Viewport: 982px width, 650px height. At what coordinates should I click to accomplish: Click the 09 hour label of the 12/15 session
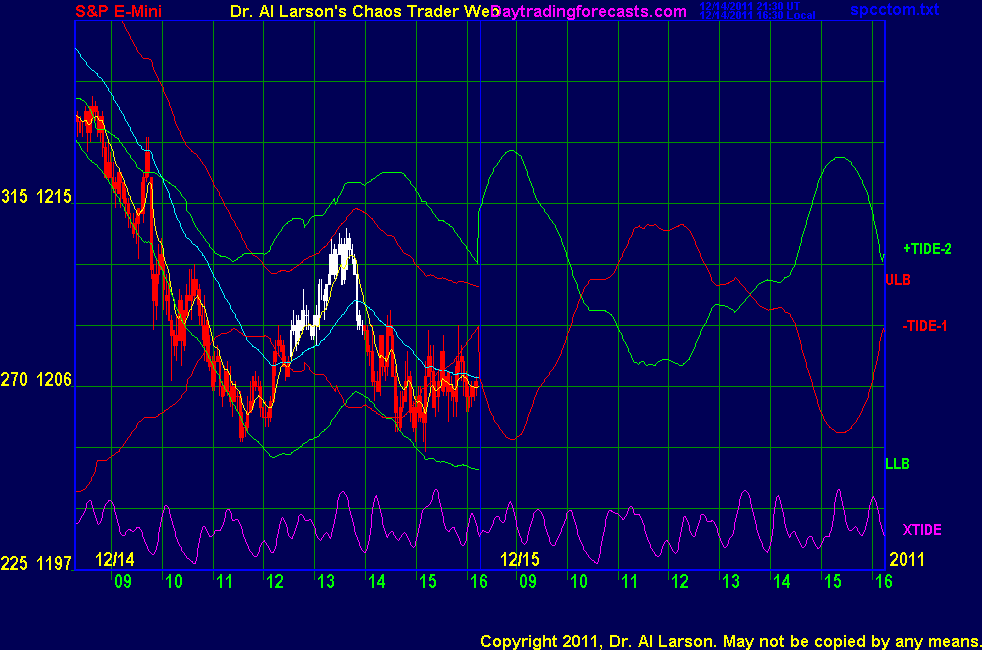pyautogui.click(x=528, y=582)
